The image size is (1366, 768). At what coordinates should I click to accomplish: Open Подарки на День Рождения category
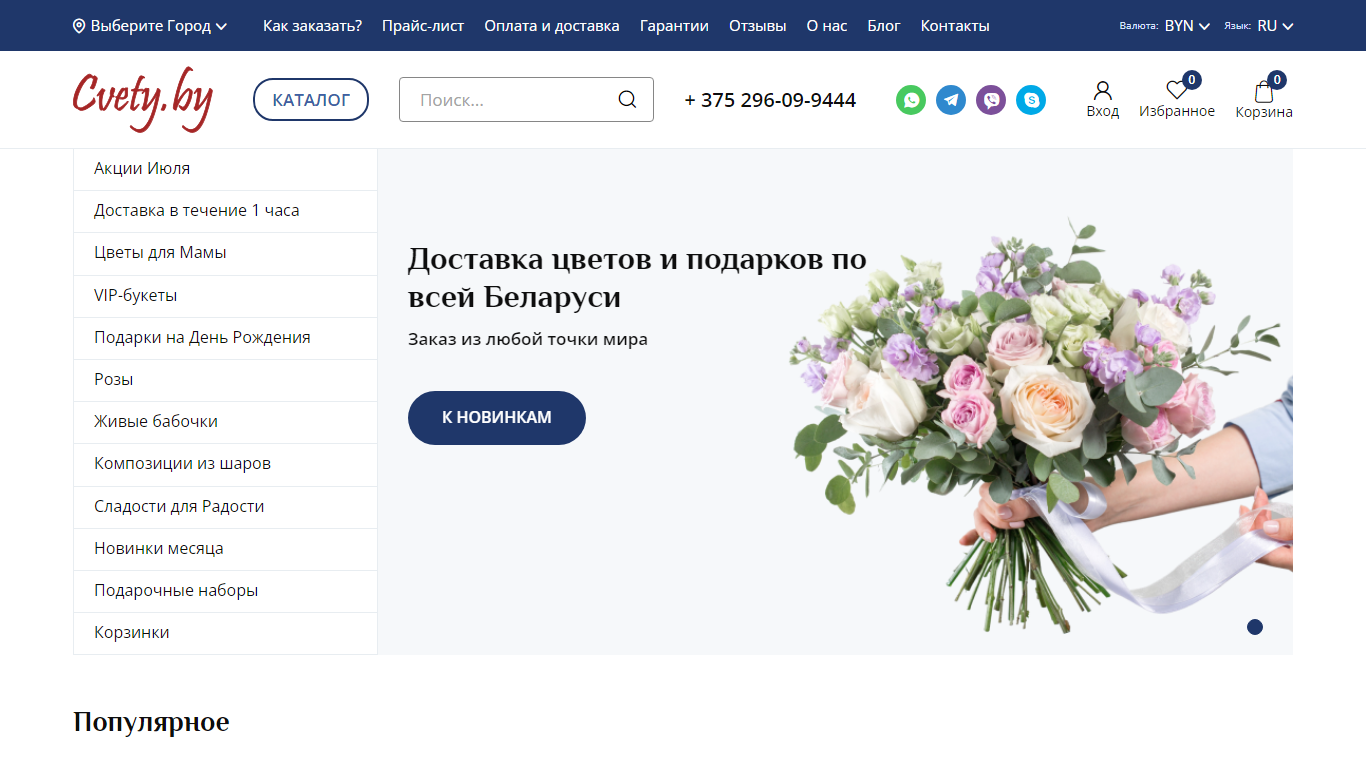[225, 338]
